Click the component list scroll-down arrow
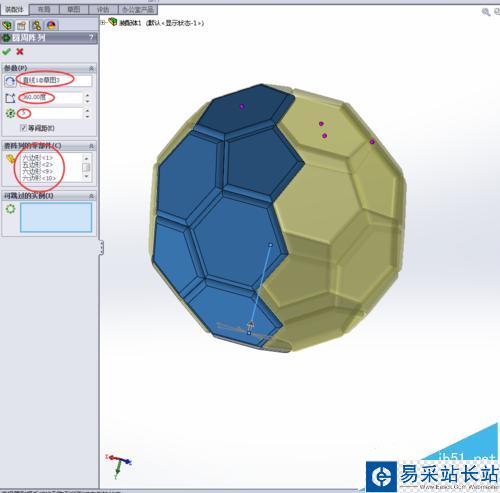500x493 pixels. pos(86,176)
